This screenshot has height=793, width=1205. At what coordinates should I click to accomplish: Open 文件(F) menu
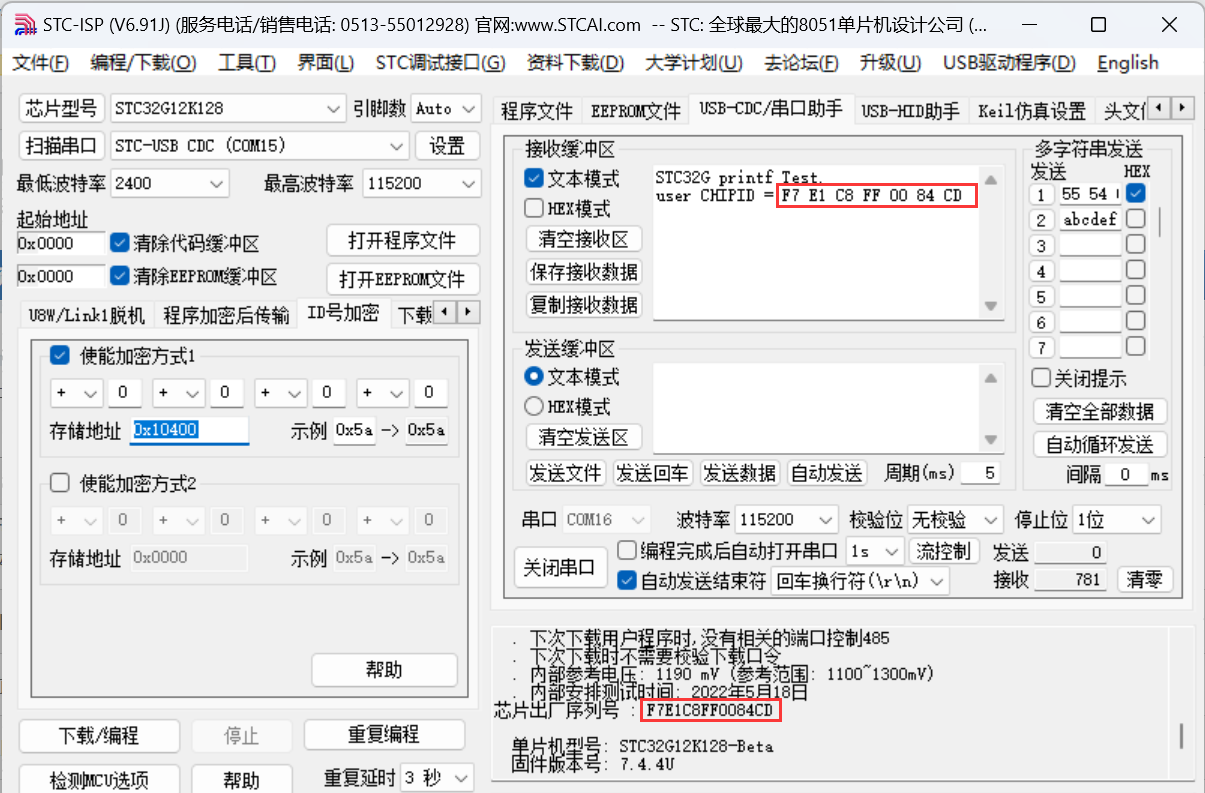point(41,63)
